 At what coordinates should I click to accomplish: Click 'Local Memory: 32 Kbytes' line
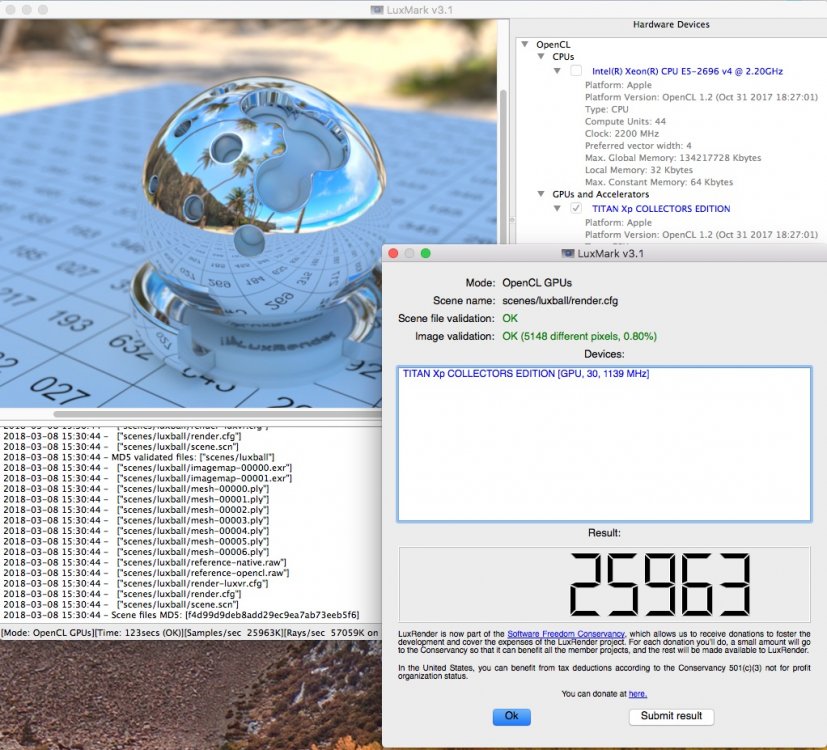(x=639, y=170)
